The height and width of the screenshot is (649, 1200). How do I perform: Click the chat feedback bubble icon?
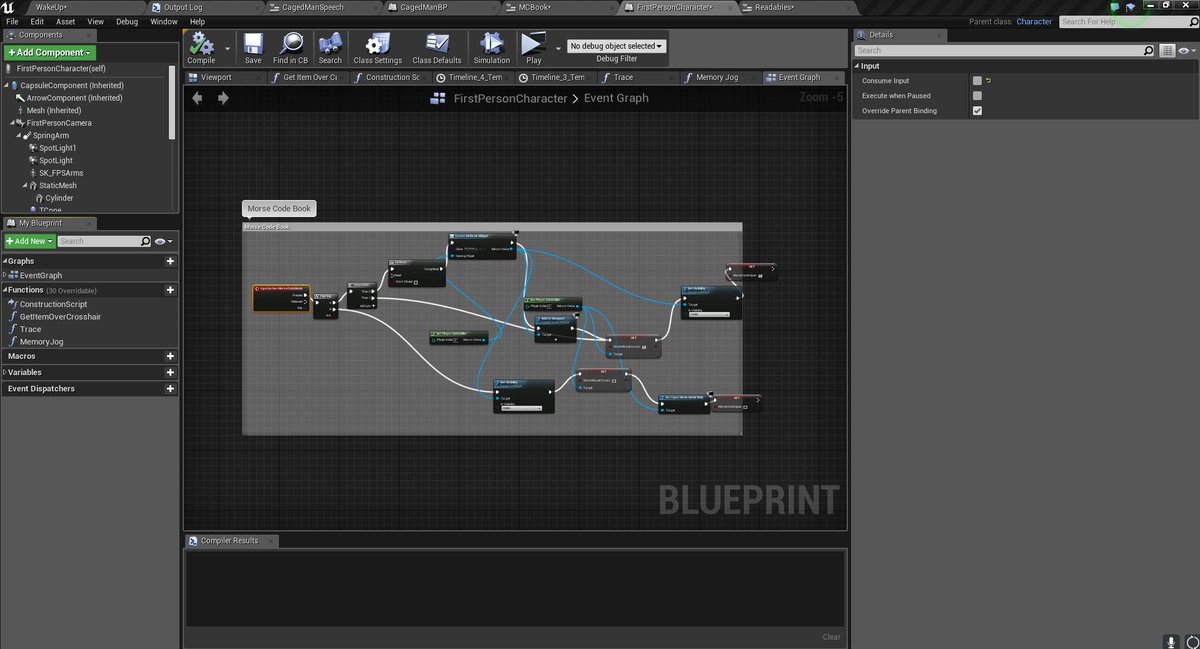[1115, 7]
